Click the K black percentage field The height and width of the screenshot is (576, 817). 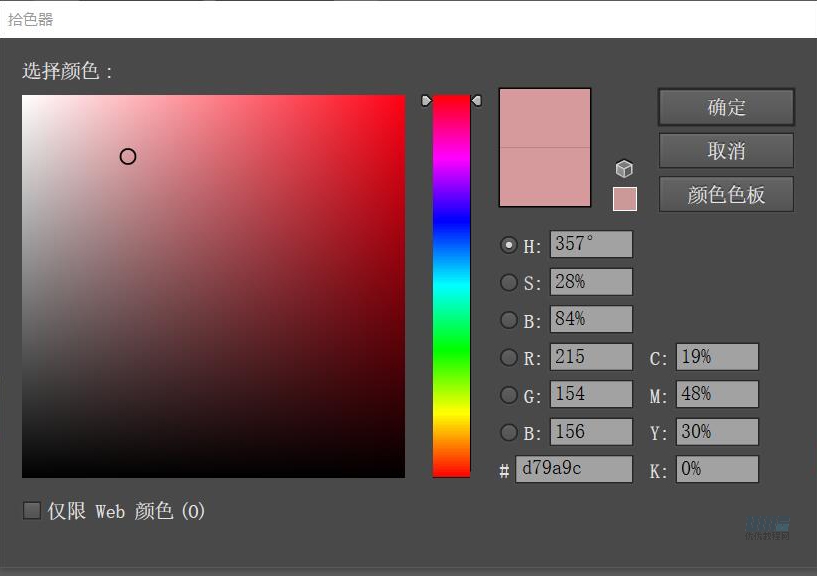pos(717,469)
